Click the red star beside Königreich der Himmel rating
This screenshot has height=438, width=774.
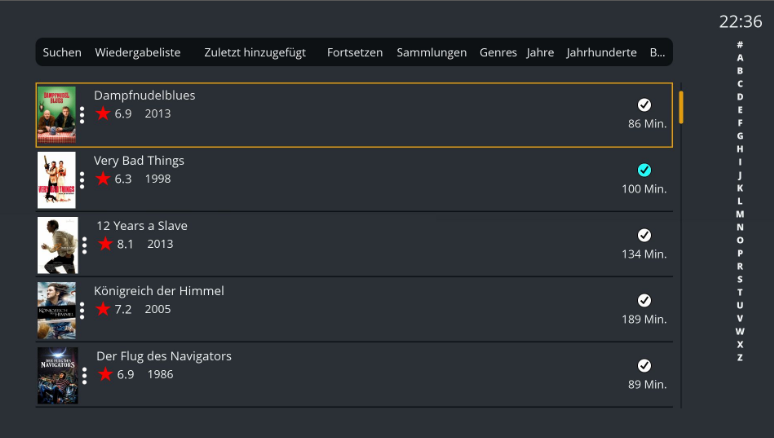103,309
